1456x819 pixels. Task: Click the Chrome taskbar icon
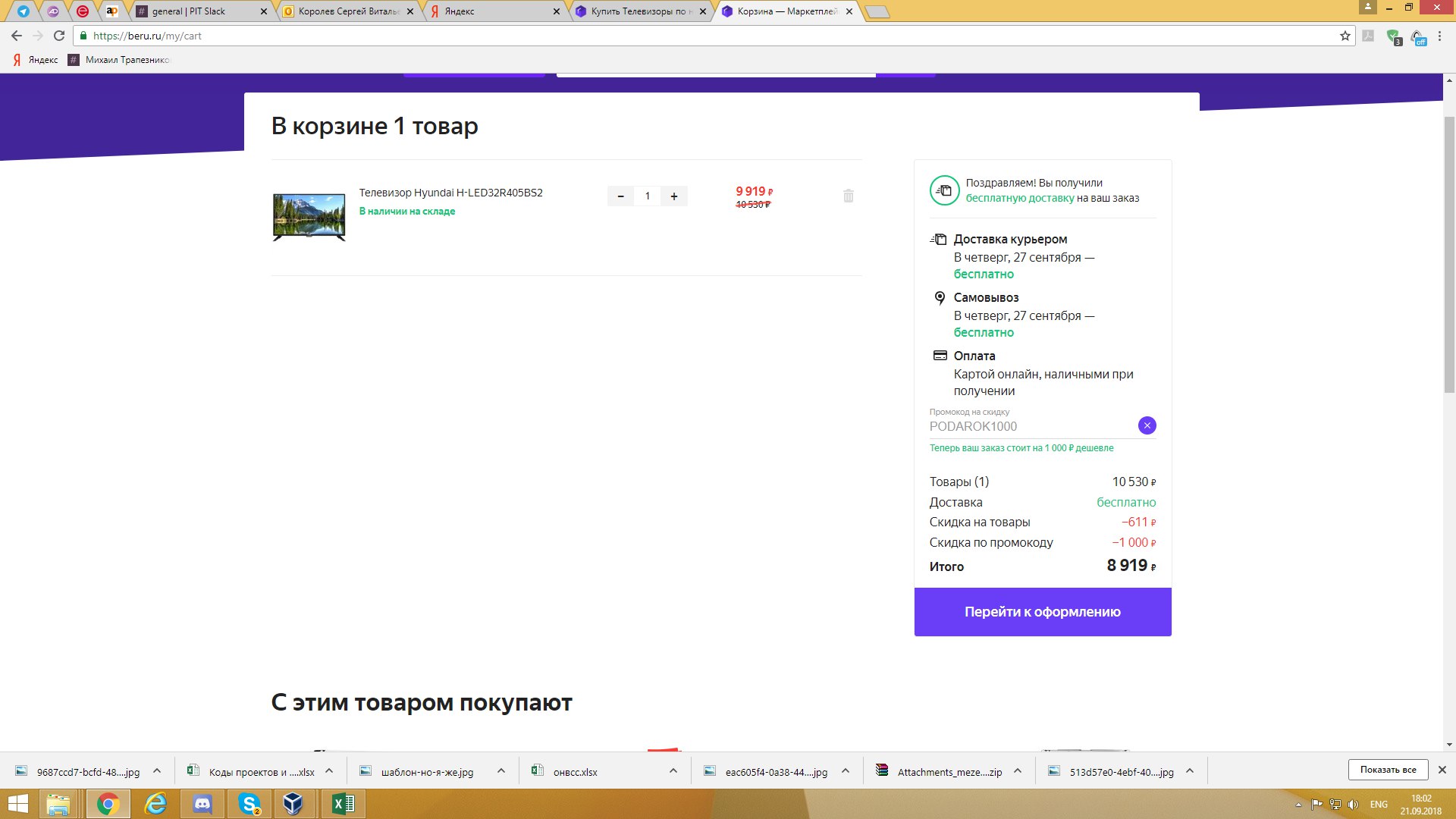point(108,804)
